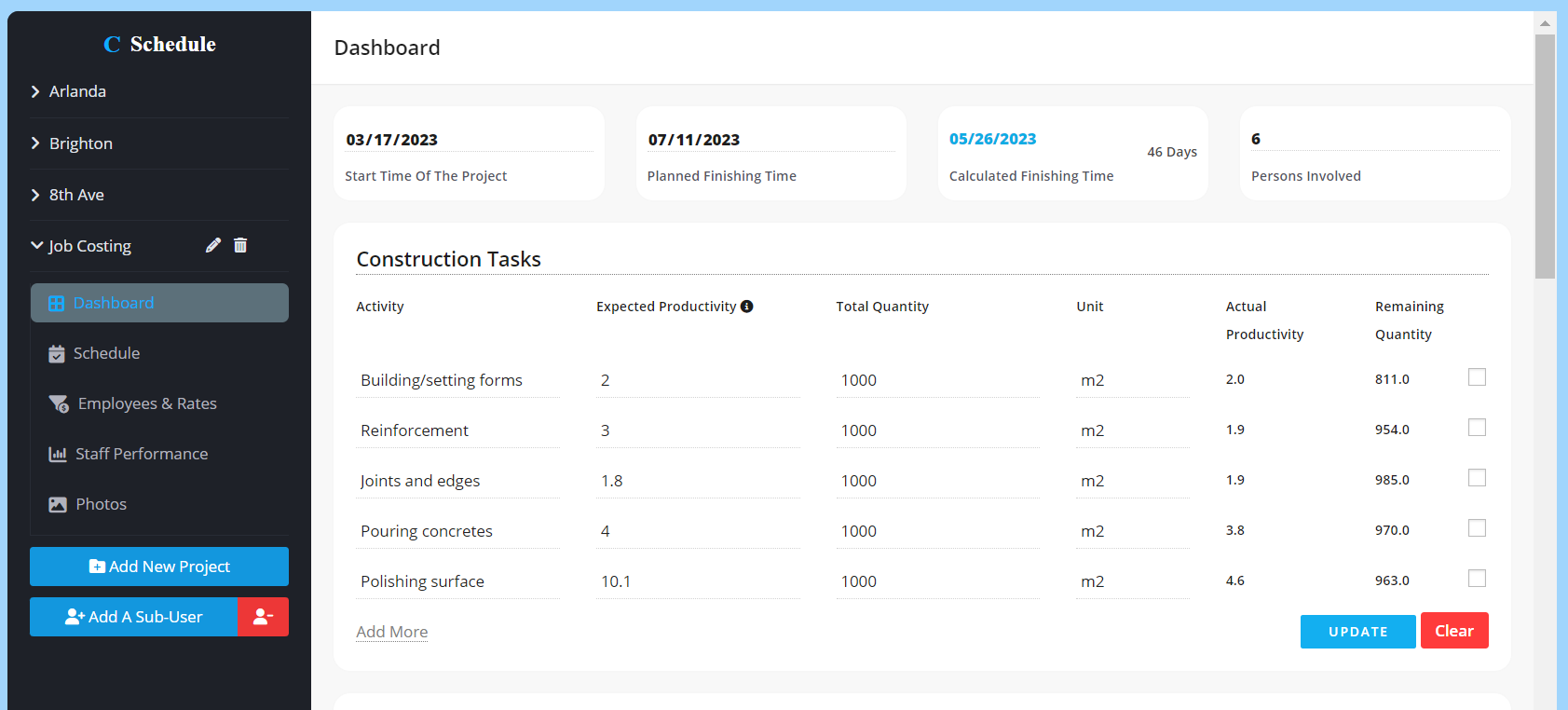The height and width of the screenshot is (710, 1568).
Task: Select the Polishing surface row checkbox
Action: coord(1477,579)
